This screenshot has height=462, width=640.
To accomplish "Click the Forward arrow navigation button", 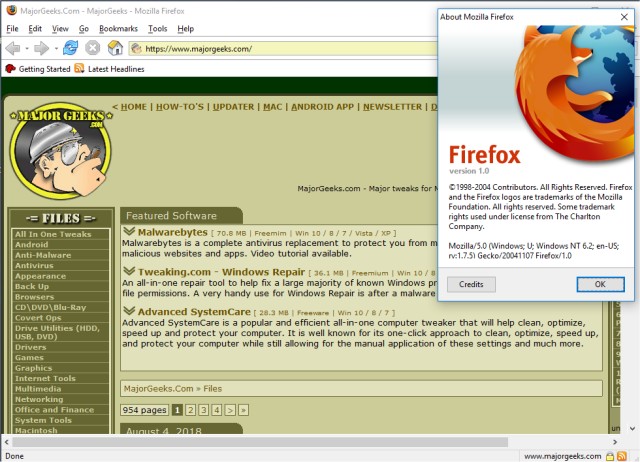I will (x=41, y=49).
